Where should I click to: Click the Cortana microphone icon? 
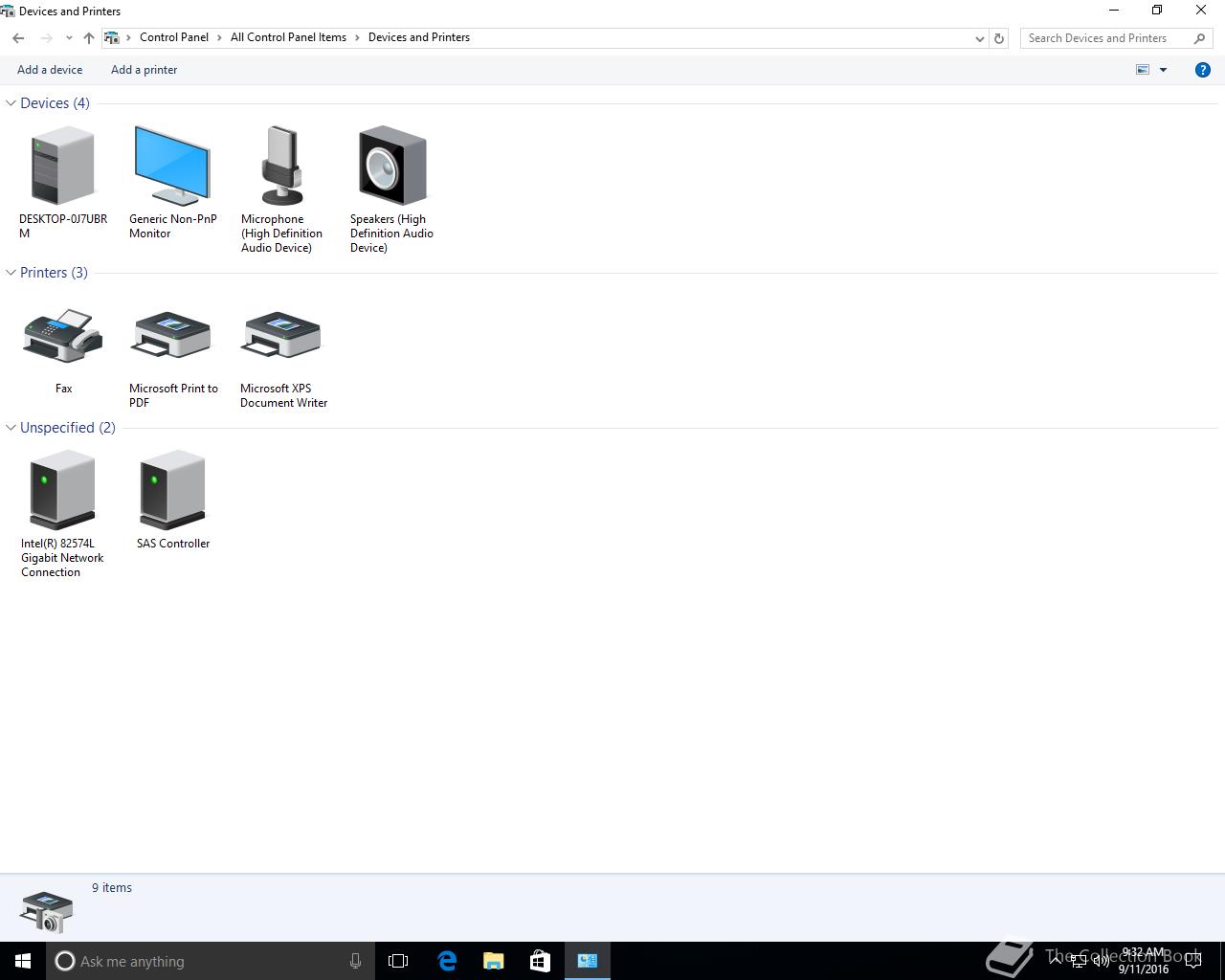pos(355,961)
